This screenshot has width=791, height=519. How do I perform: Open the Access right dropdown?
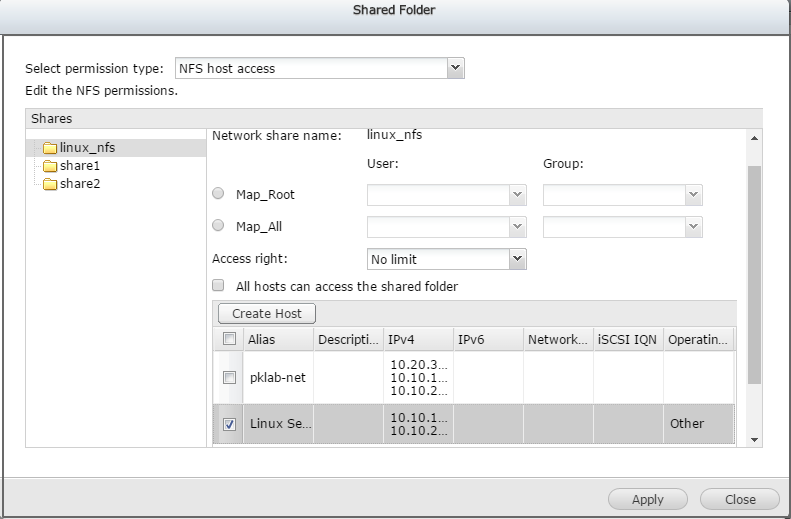516,259
